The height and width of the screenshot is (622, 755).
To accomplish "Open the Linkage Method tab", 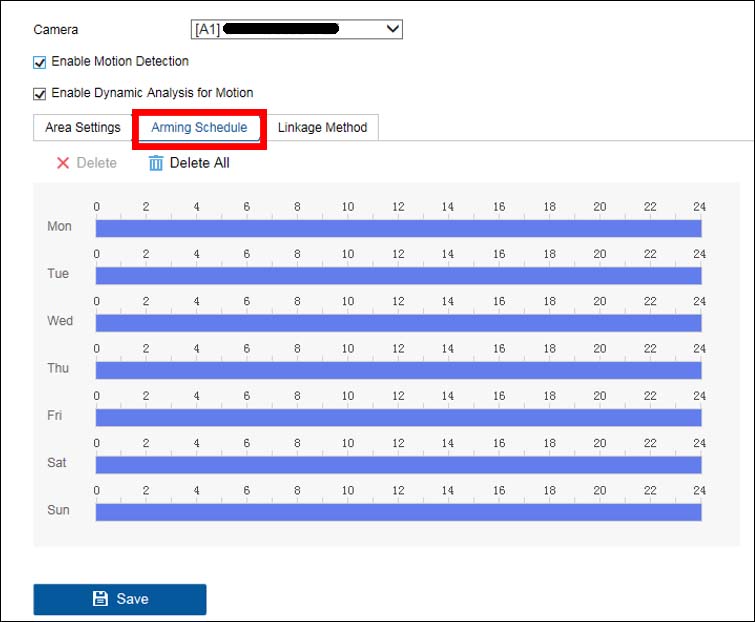I will point(322,128).
